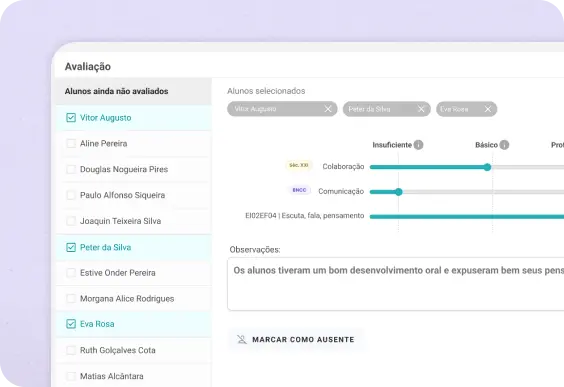The image size is (564, 387).
Task: Select the name Peter da Silva in list
Action: (105, 247)
